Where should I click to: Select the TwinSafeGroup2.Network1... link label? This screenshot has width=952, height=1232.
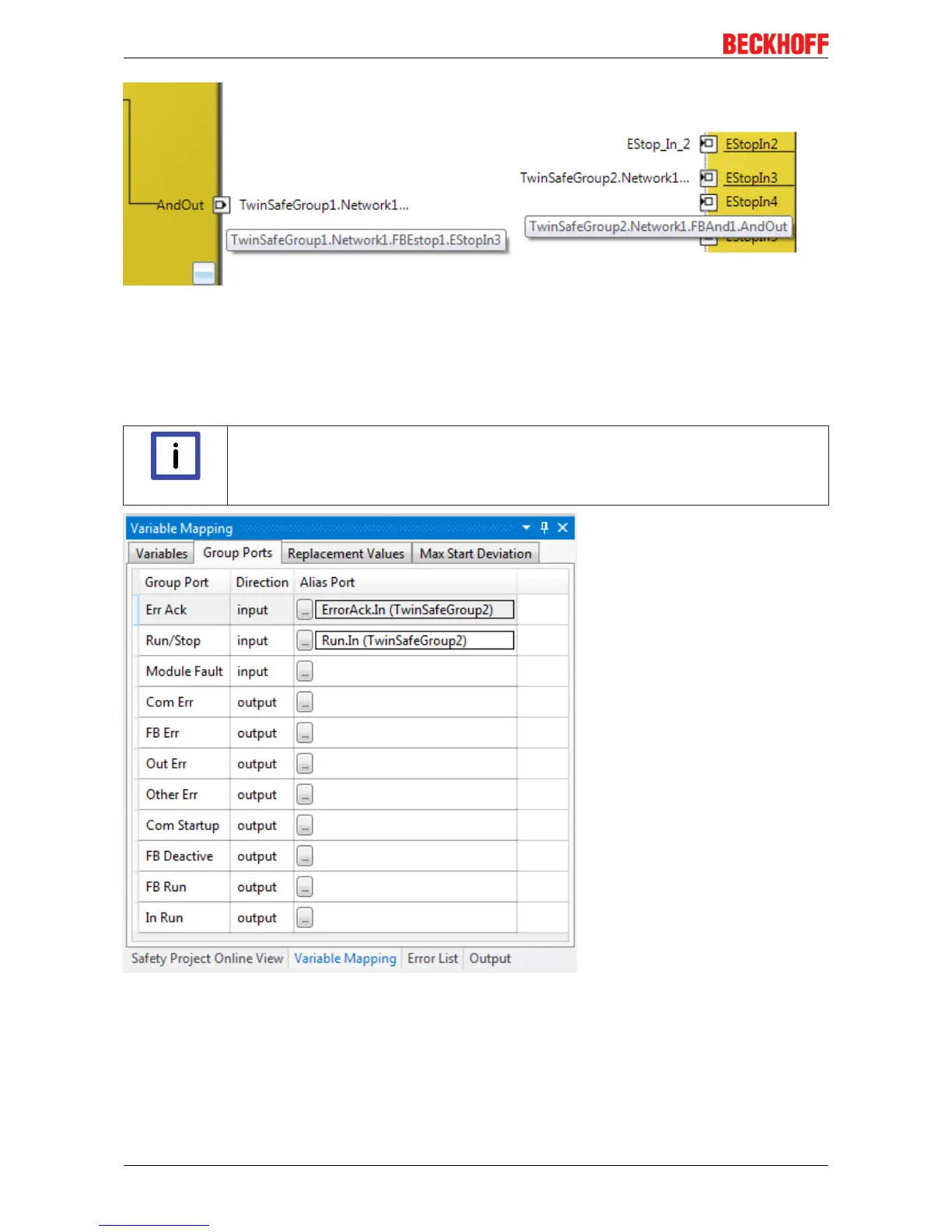click(x=604, y=178)
